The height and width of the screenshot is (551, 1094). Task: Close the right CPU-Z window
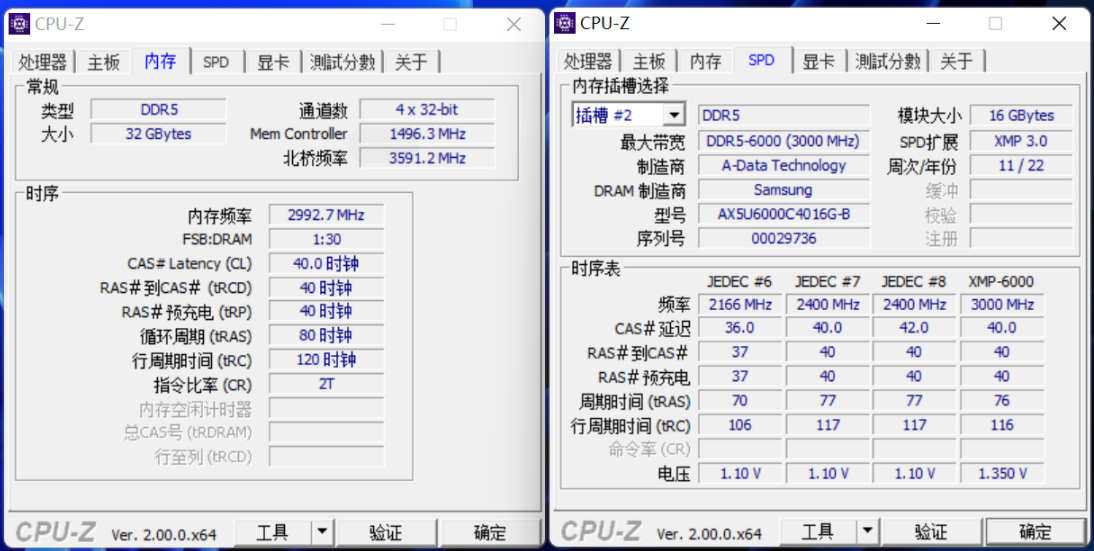pyautogui.click(x=1060, y=24)
